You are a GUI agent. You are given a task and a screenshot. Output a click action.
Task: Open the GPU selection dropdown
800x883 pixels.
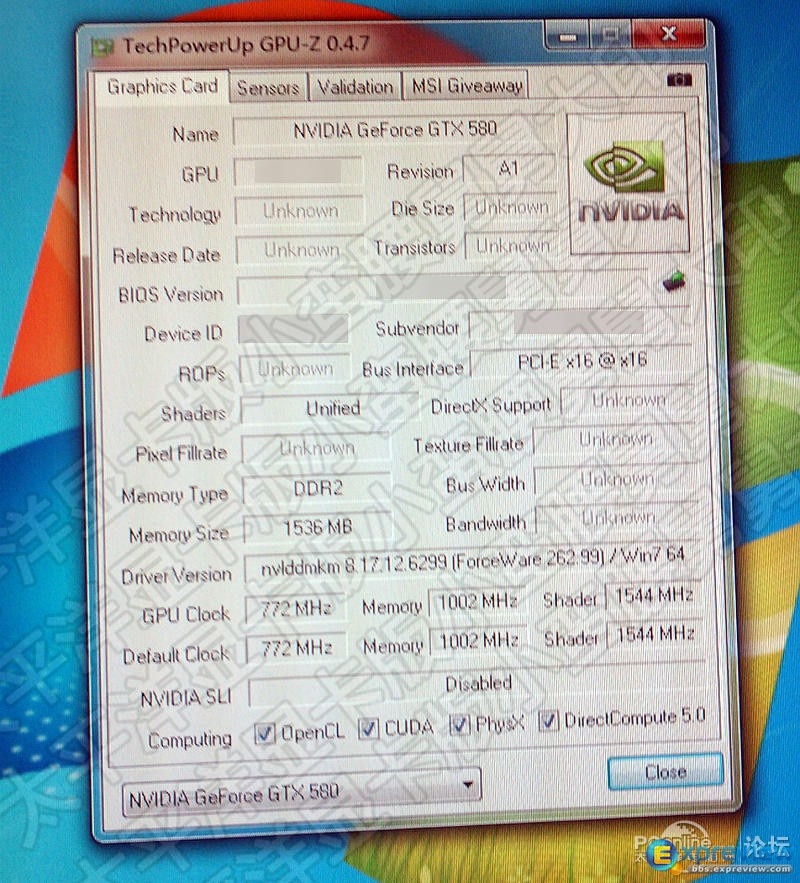(x=301, y=792)
